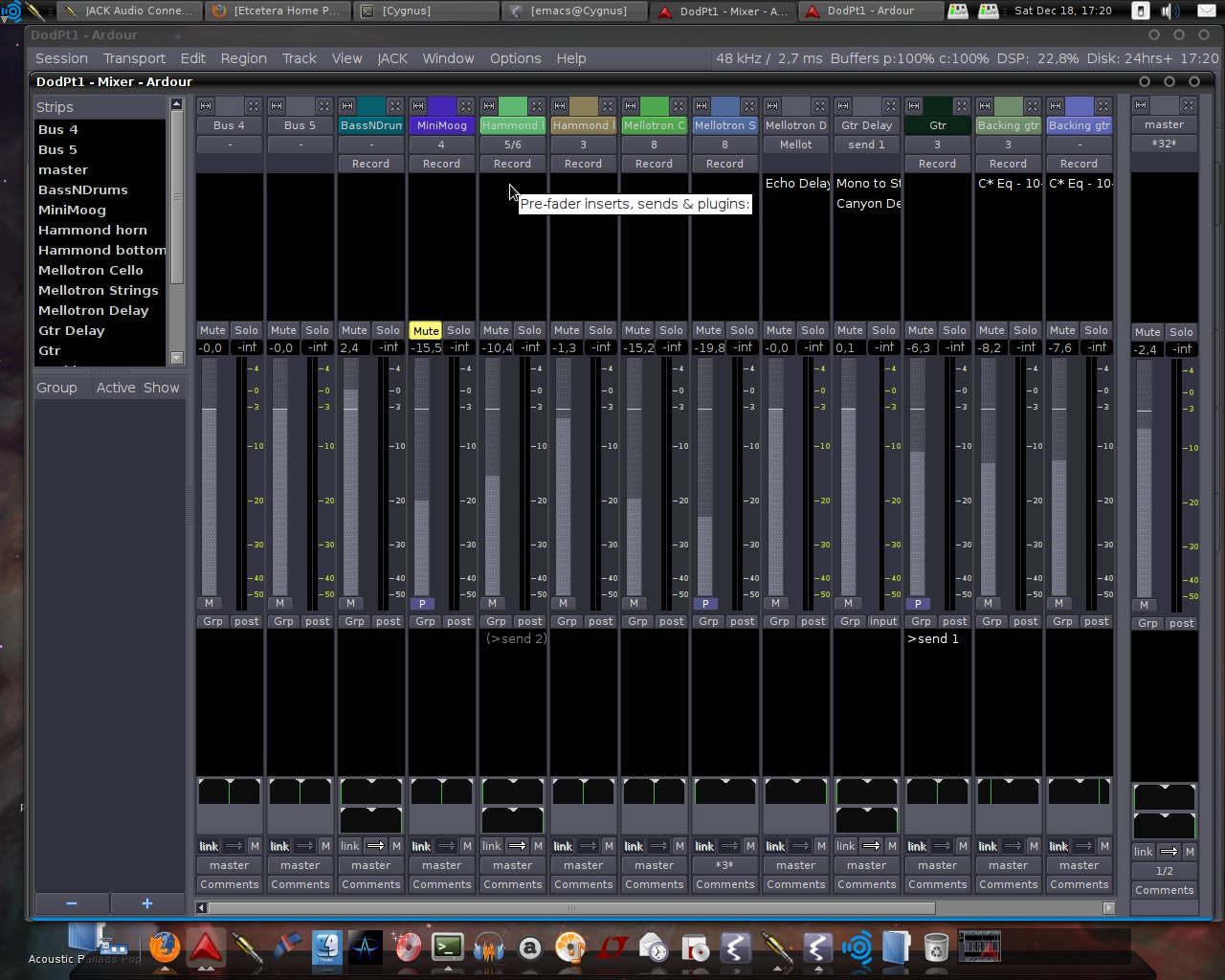The image size is (1225, 980).
Task: Open meter point 'input' button on Gtr Delay
Action: (883, 621)
